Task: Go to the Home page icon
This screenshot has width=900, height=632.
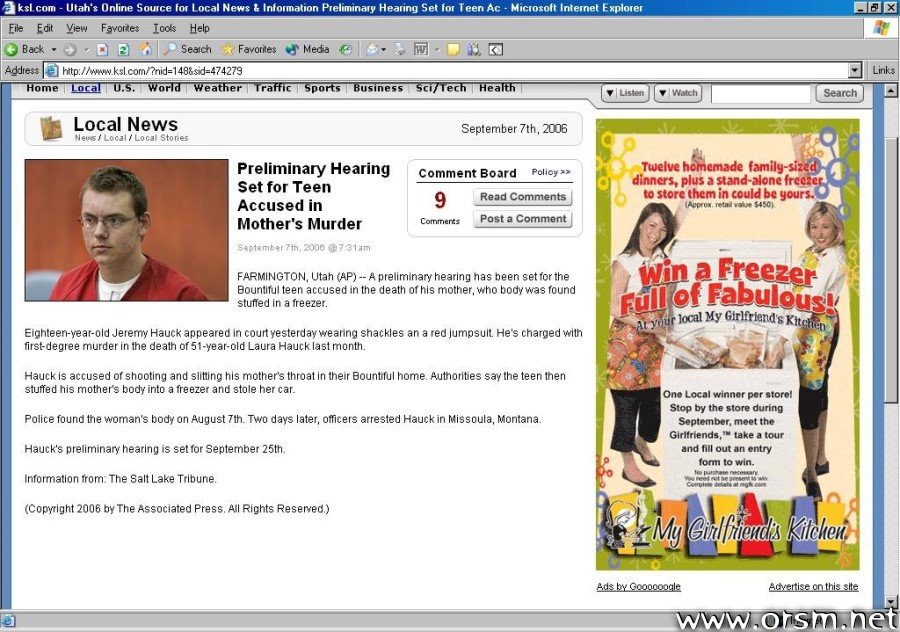Action: [x=146, y=49]
